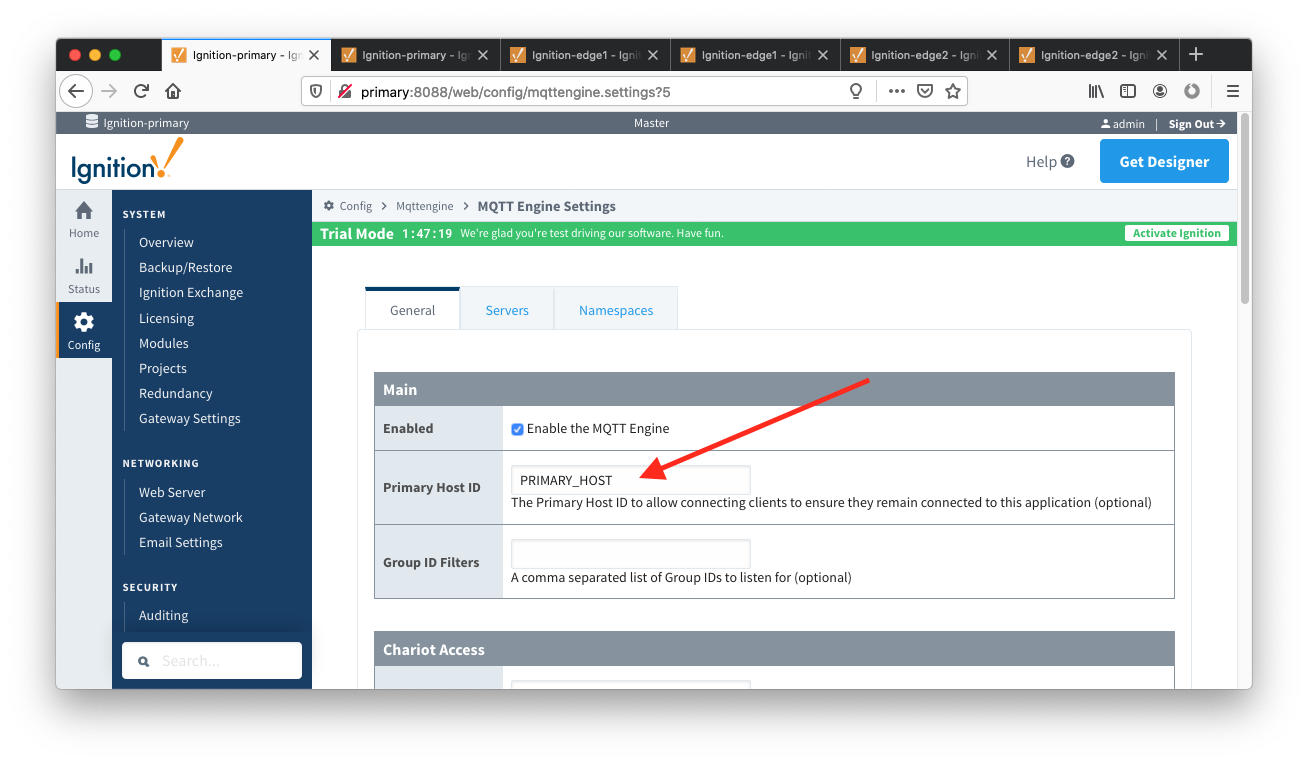Click the insecure connection lock icon
The height and width of the screenshot is (763, 1308).
(x=345, y=91)
